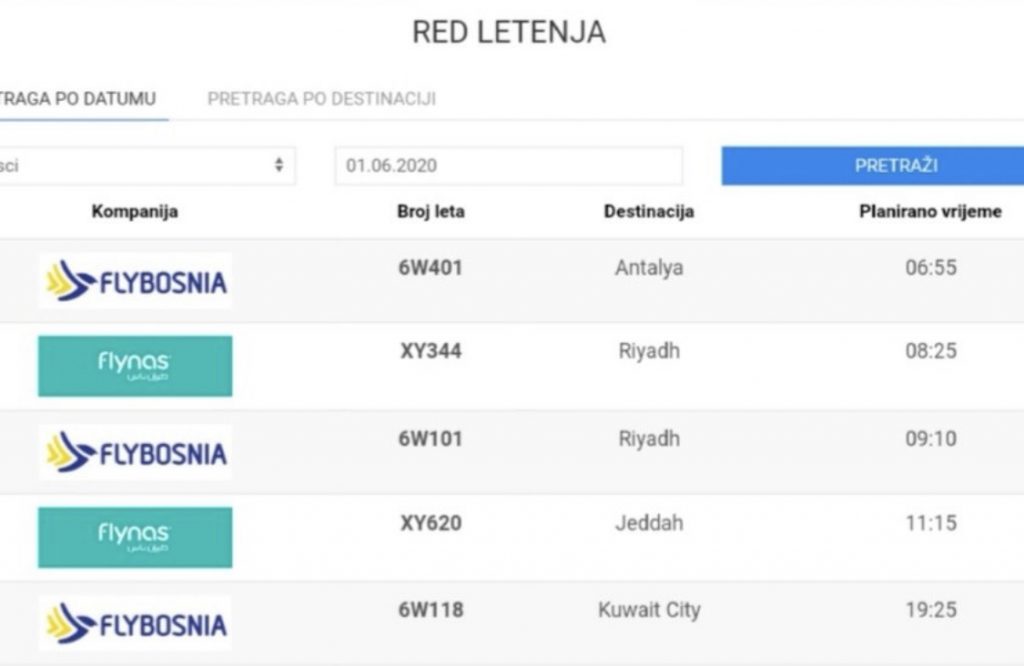The width and height of the screenshot is (1024, 666).
Task: Click the flynas logo for flight XY620
Action: click(135, 537)
